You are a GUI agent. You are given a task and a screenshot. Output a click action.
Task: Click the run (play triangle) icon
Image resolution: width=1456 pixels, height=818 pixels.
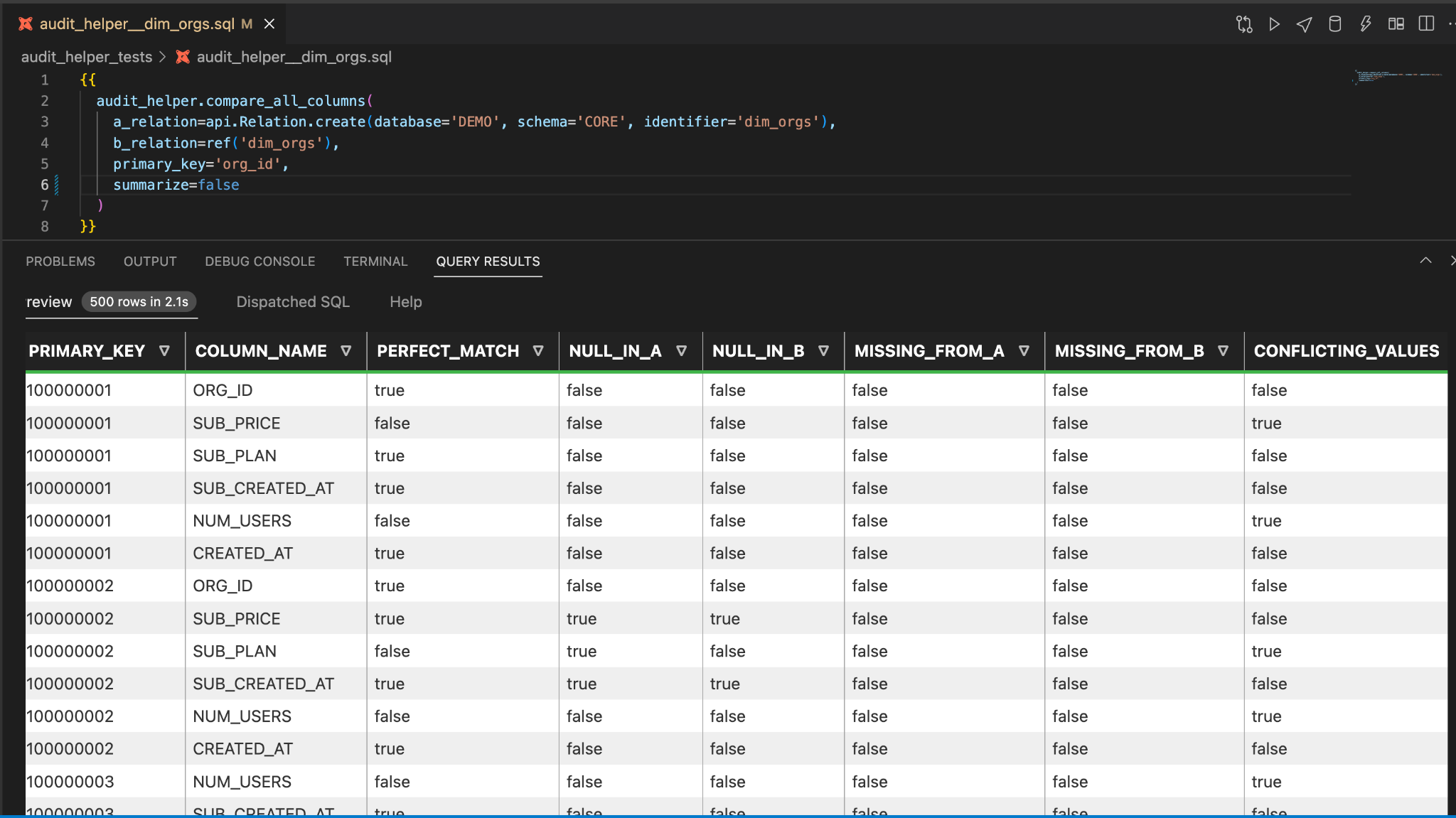pyautogui.click(x=1275, y=24)
